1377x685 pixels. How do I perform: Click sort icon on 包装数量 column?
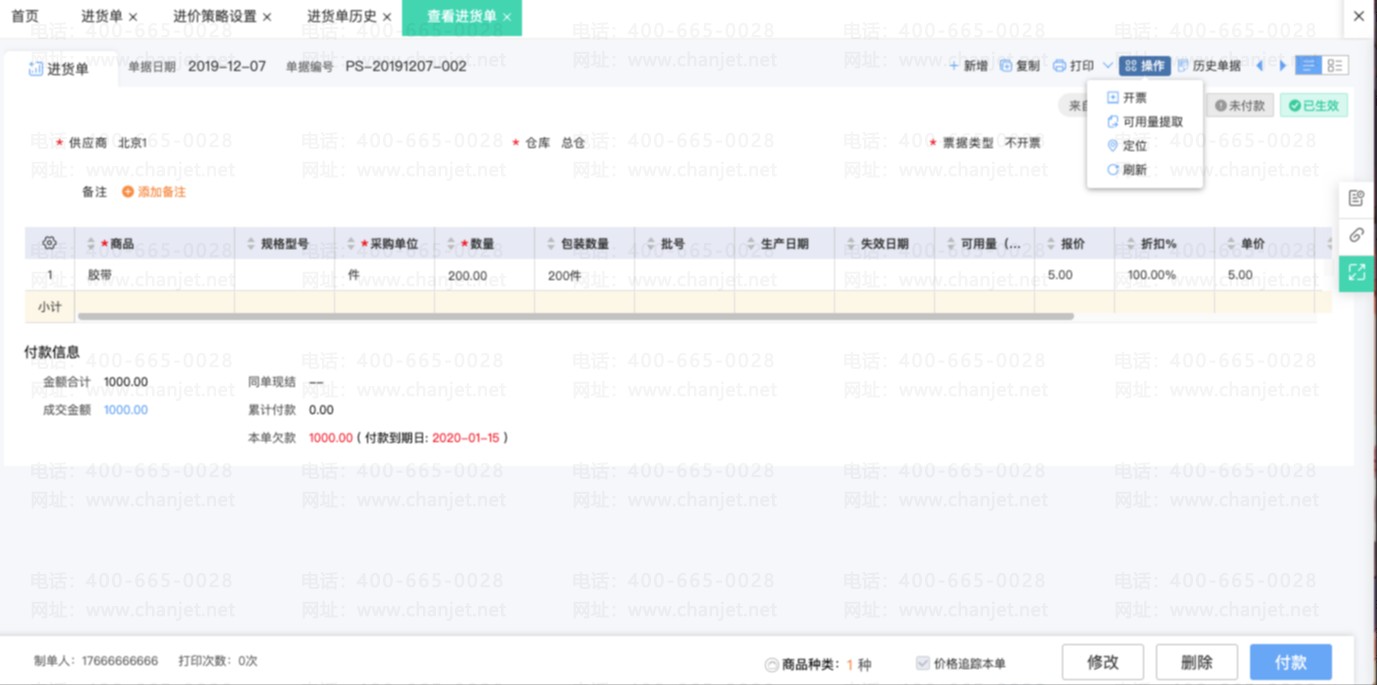[551, 244]
